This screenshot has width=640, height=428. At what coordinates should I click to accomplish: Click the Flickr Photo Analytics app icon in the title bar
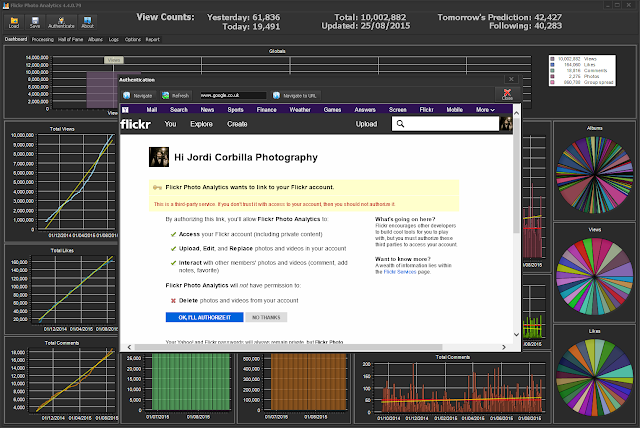tap(6, 5)
